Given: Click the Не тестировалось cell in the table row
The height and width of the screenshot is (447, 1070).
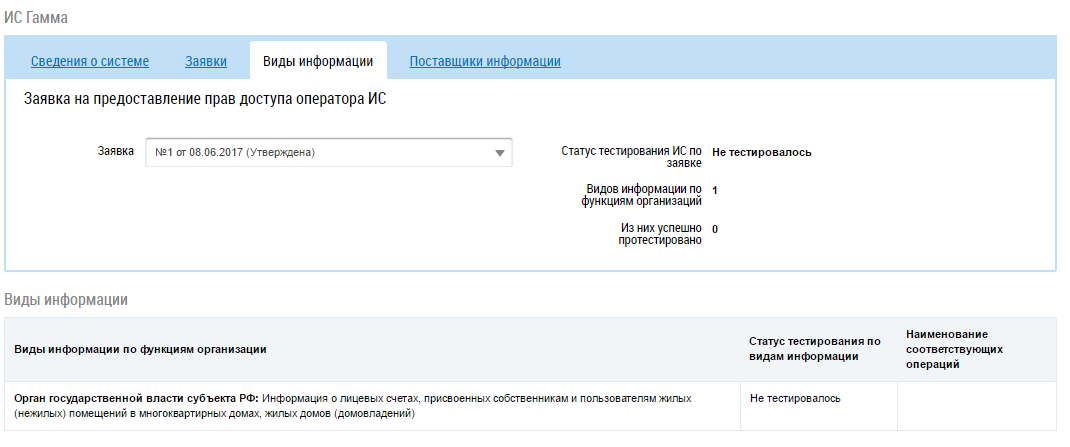Looking at the screenshot, I should tap(795, 399).
